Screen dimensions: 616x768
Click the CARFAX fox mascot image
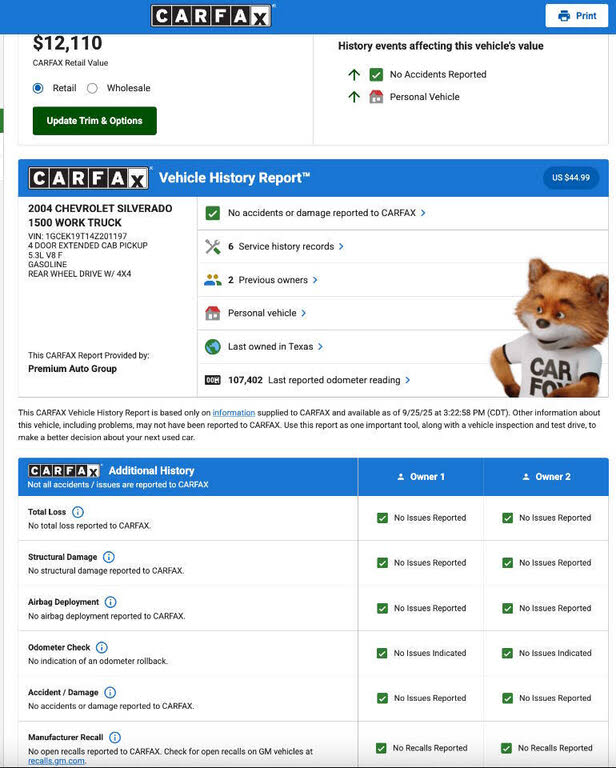[548, 328]
